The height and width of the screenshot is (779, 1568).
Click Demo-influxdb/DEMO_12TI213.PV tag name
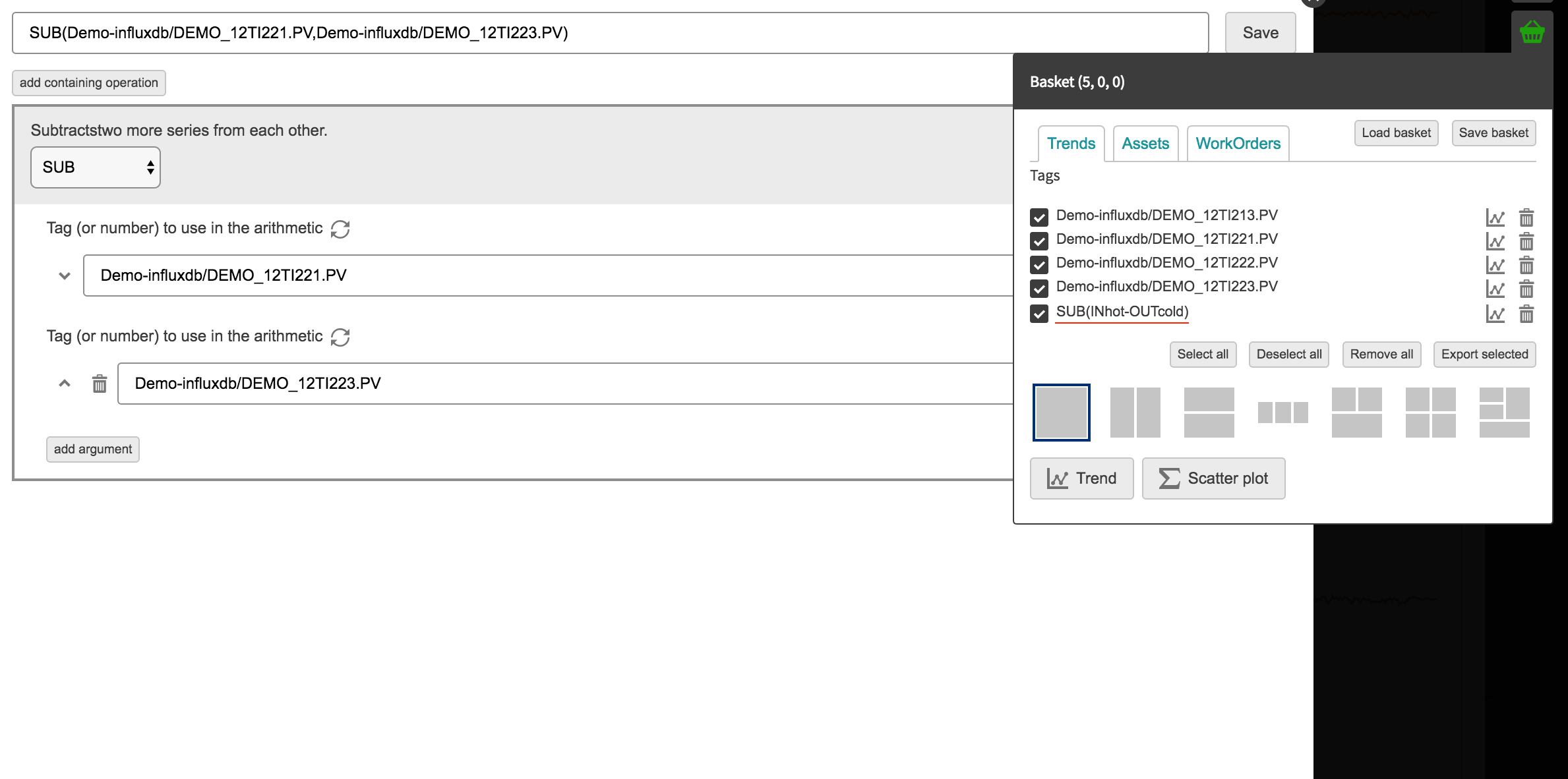coord(1166,216)
